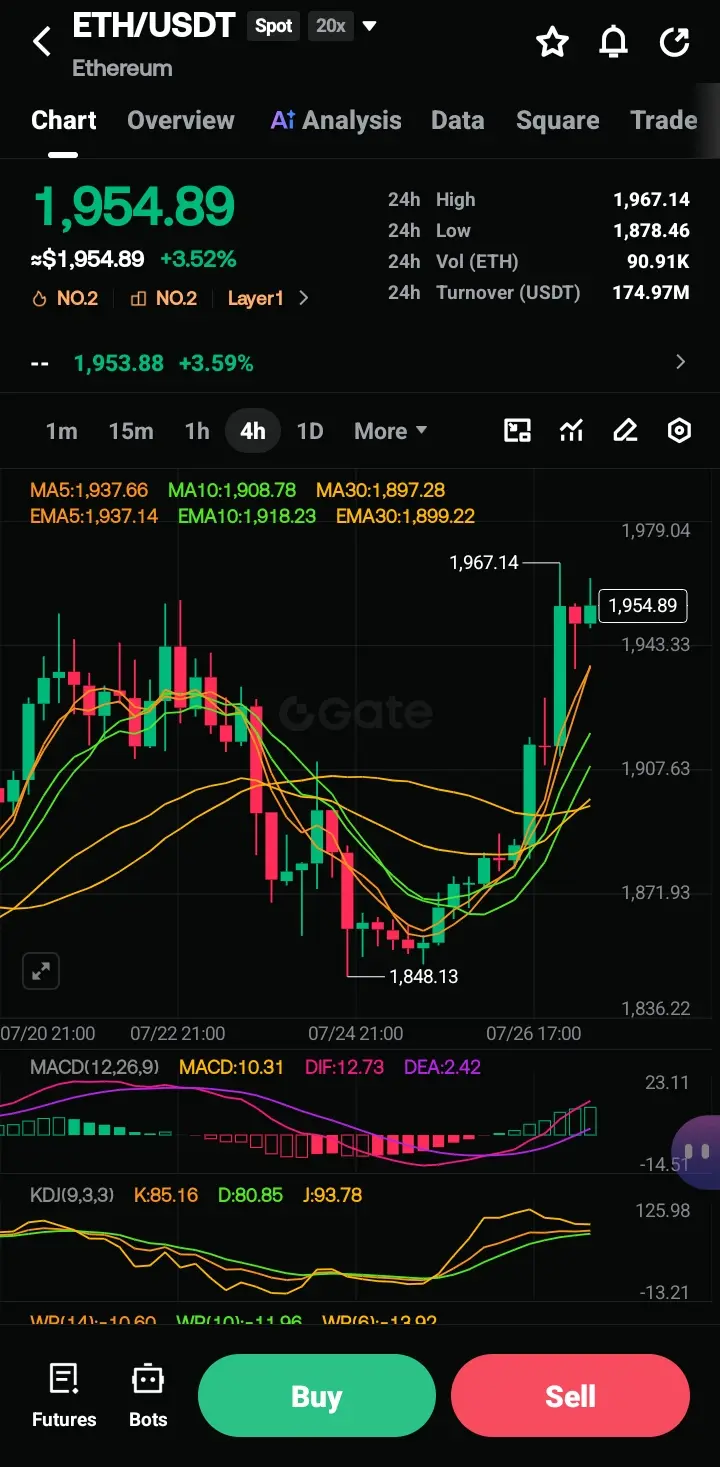The width and height of the screenshot is (720, 1467).
Task: Open the chart indicators icon
Action: coord(571,431)
